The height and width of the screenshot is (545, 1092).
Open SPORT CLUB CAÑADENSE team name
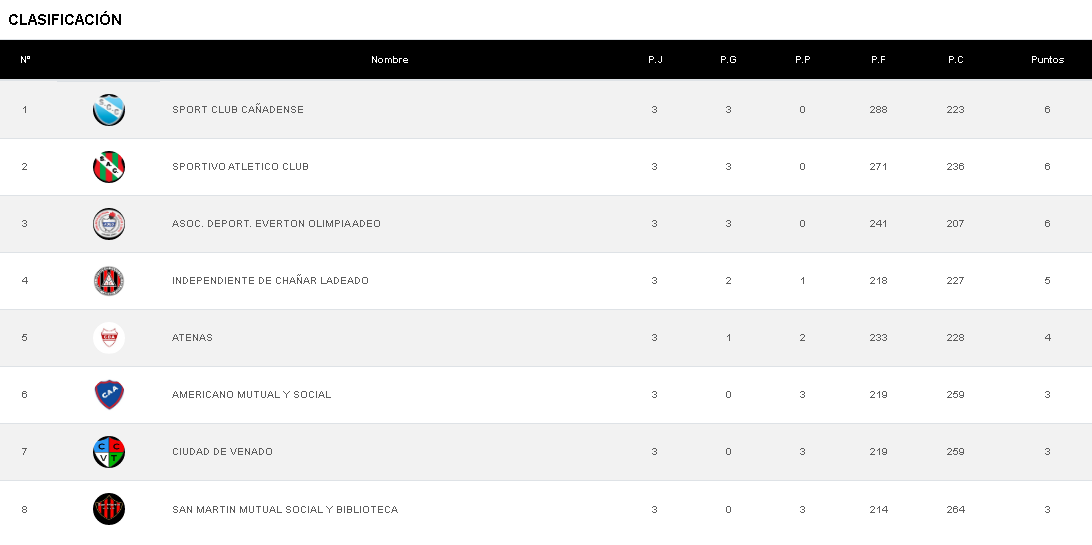(238, 110)
